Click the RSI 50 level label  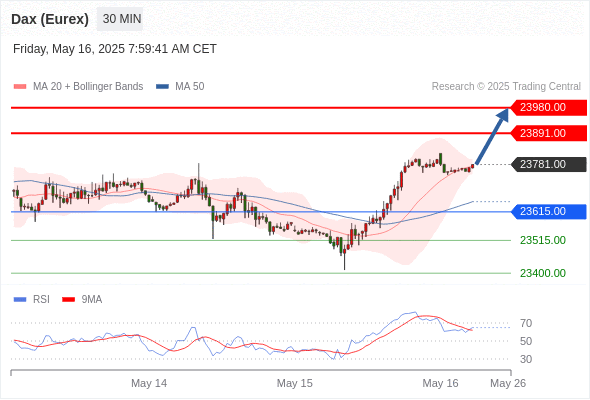tap(526, 341)
